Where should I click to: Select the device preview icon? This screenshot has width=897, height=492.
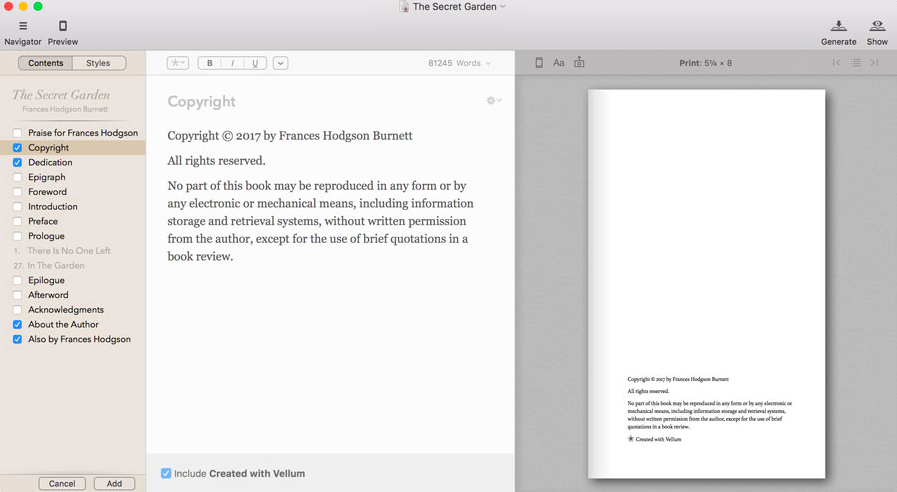click(539, 63)
